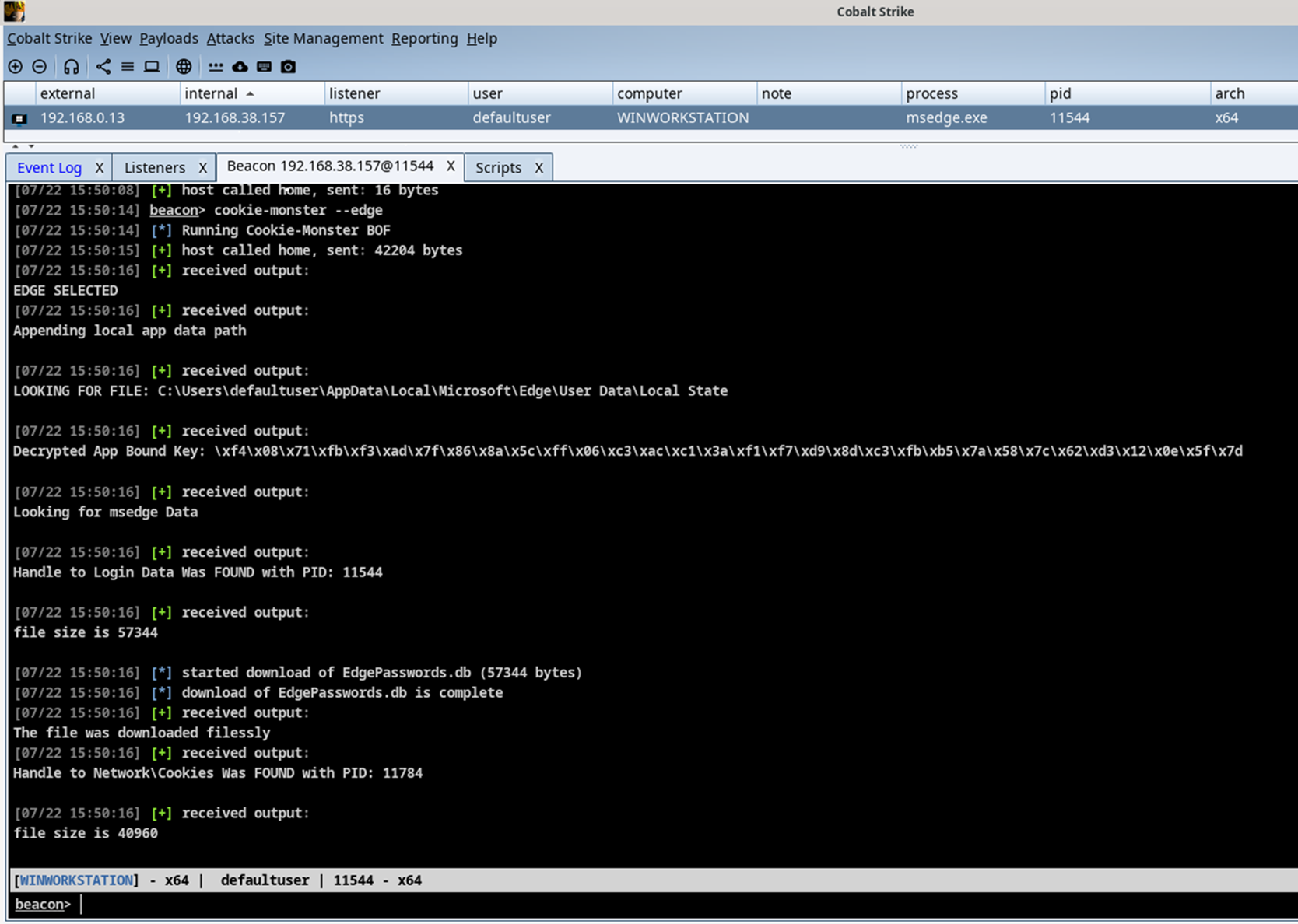Open listeners with the headphones icon
The image size is (1298, 924).
(x=72, y=67)
